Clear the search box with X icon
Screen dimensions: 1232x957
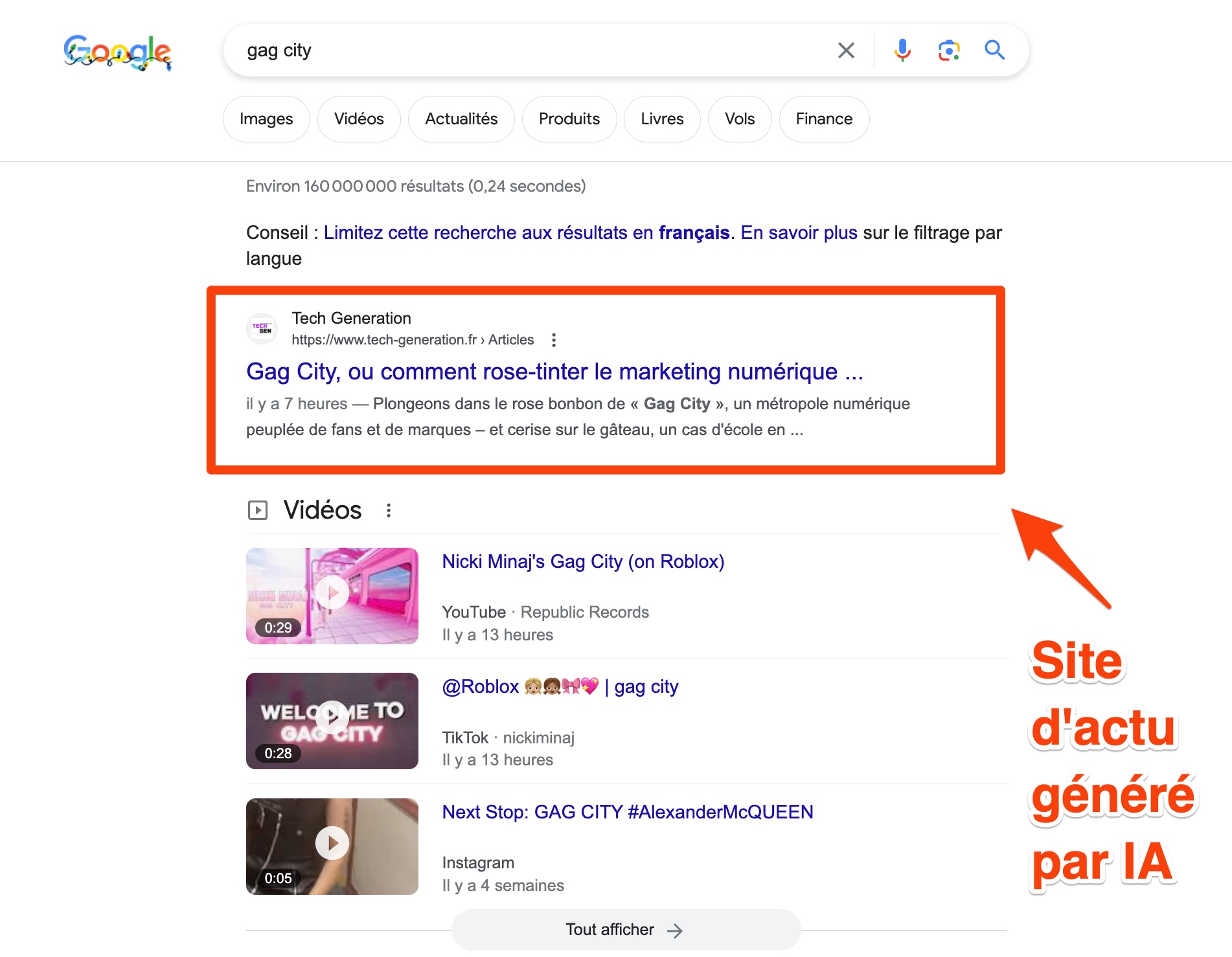pyautogui.click(x=846, y=50)
